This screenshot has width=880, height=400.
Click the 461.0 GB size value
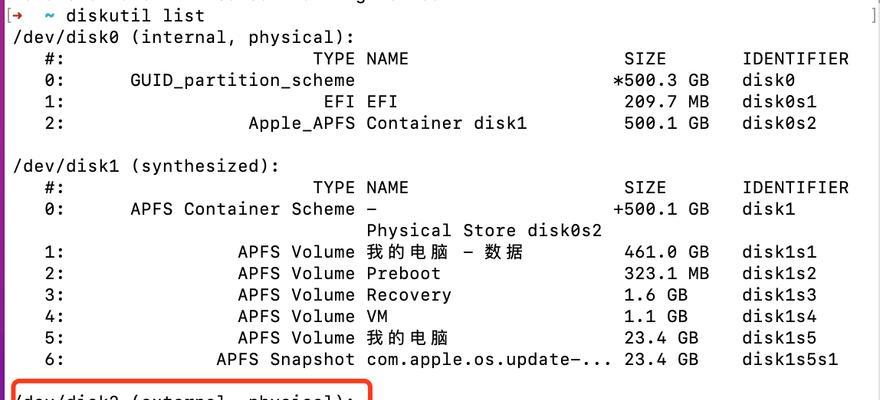click(x=666, y=252)
